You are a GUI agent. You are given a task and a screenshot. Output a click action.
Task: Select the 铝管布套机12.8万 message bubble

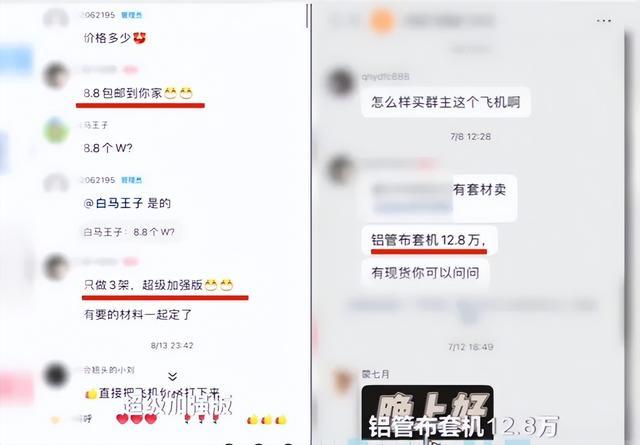[429, 240]
